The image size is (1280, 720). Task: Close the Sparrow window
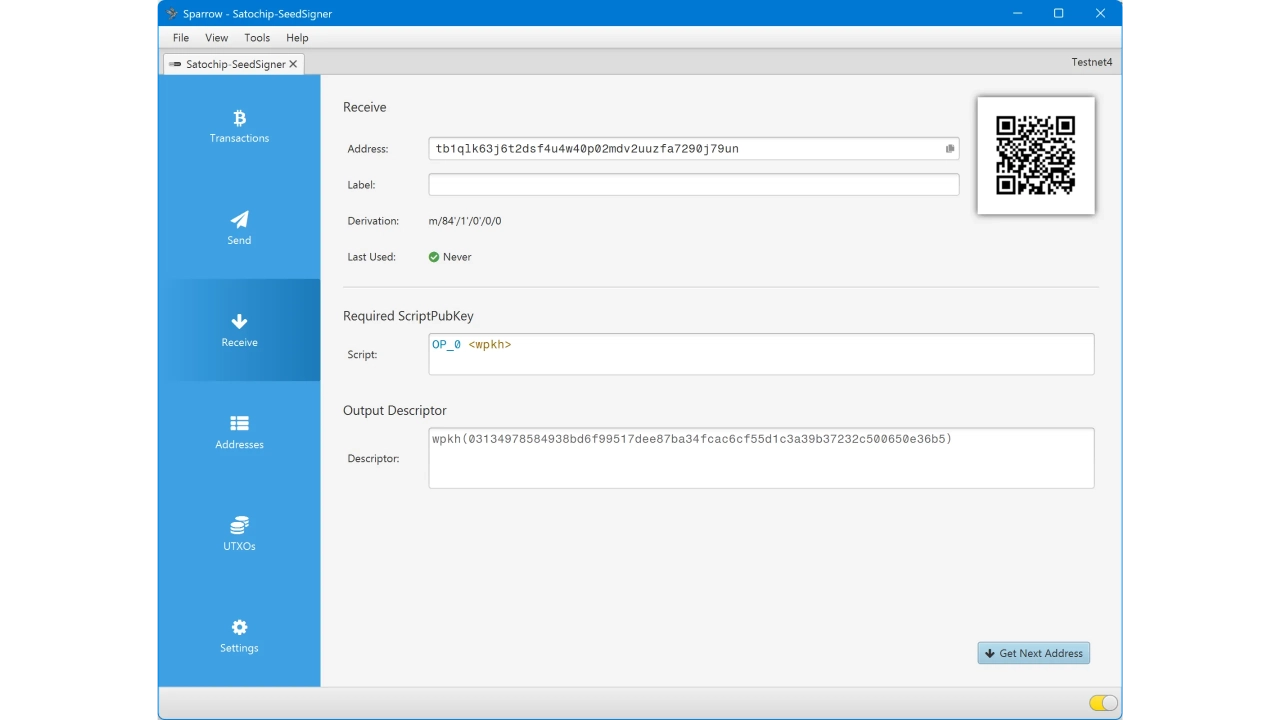click(1100, 14)
